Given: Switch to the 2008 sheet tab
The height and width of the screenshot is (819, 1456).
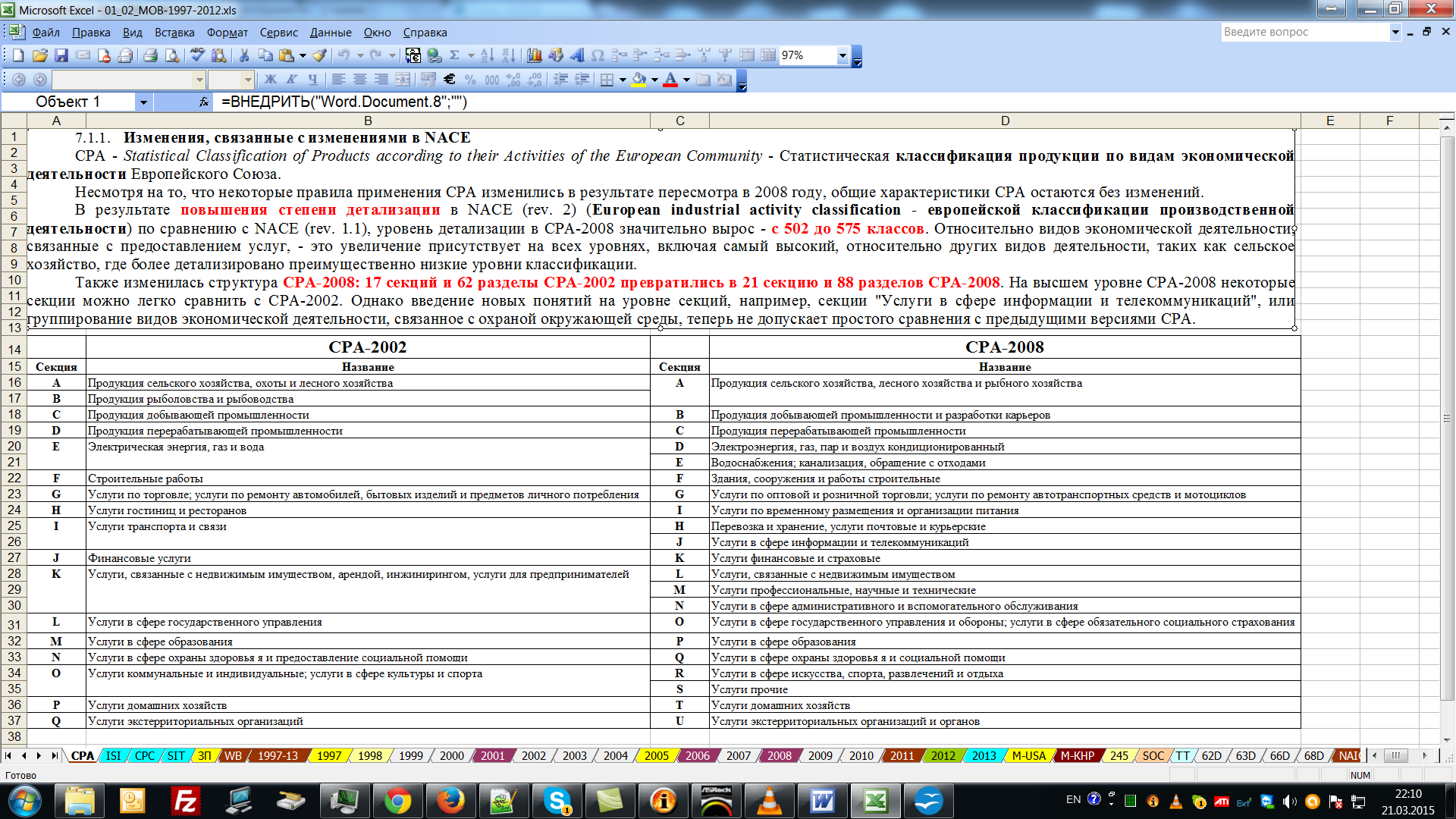Looking at the screenshot, I should 779,756.
